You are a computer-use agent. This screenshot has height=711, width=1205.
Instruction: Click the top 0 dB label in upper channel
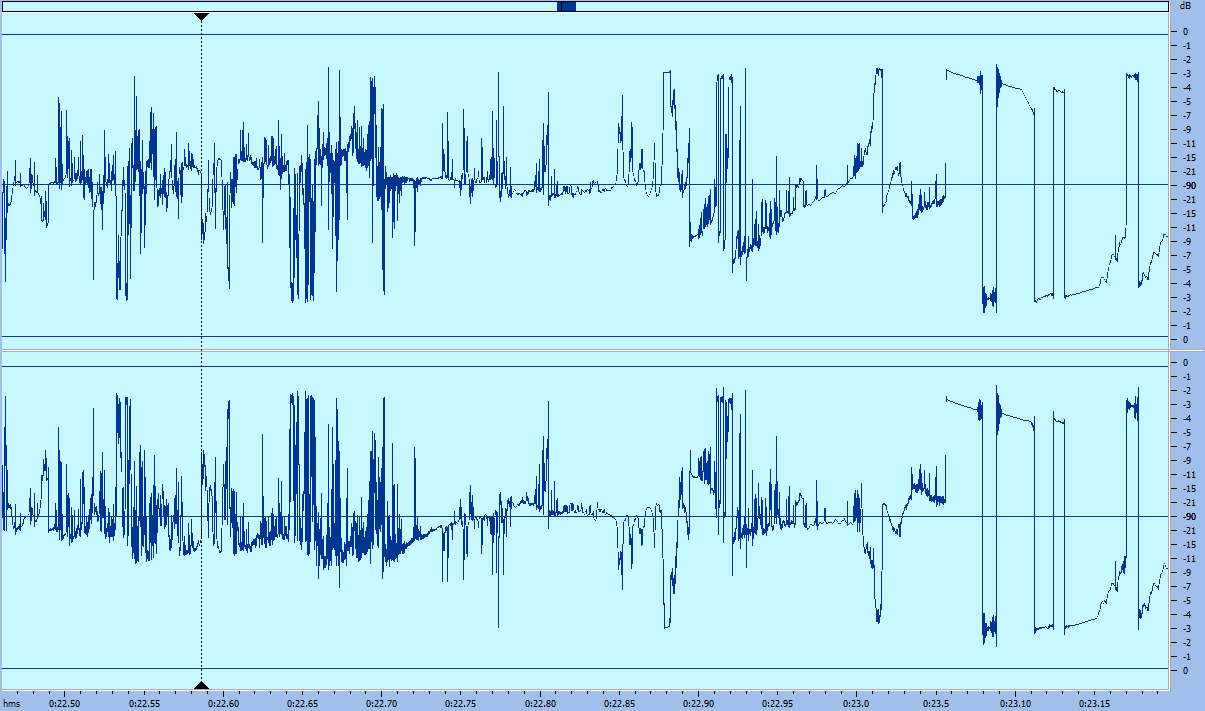tap(1186, 32)
